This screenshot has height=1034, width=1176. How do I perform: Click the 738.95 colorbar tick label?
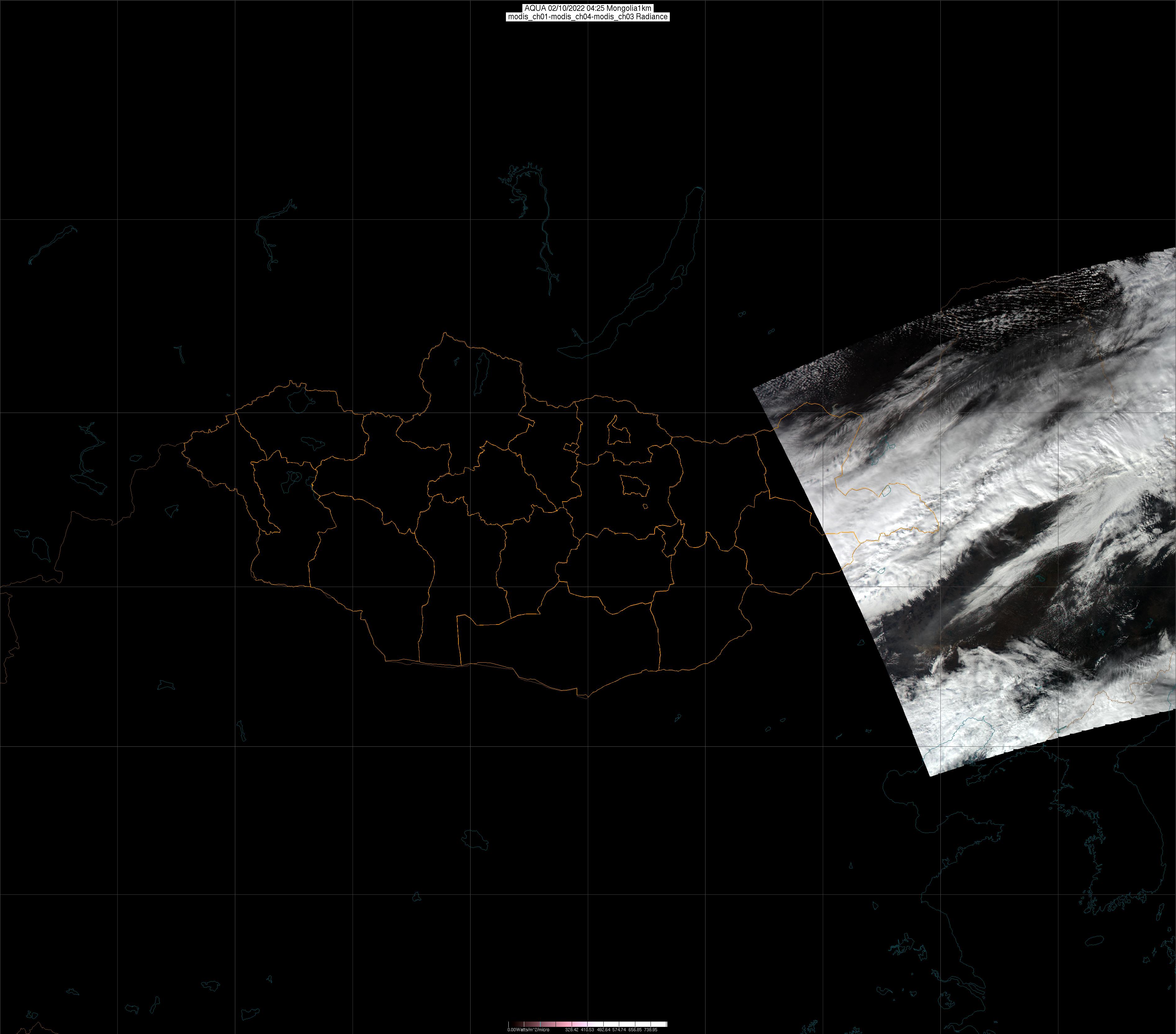coord(651,1030)
